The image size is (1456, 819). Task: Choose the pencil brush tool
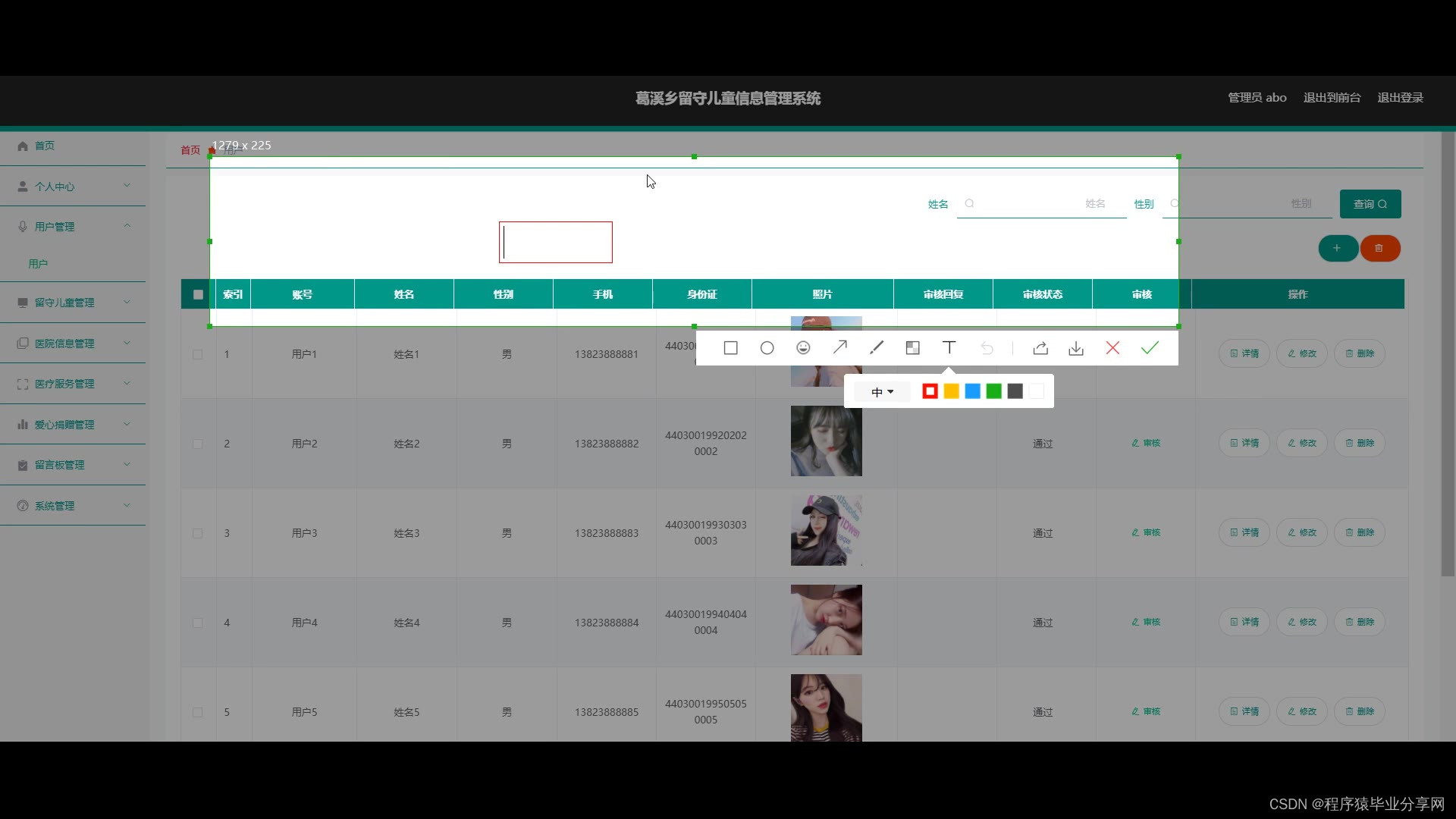click(876, 348)
